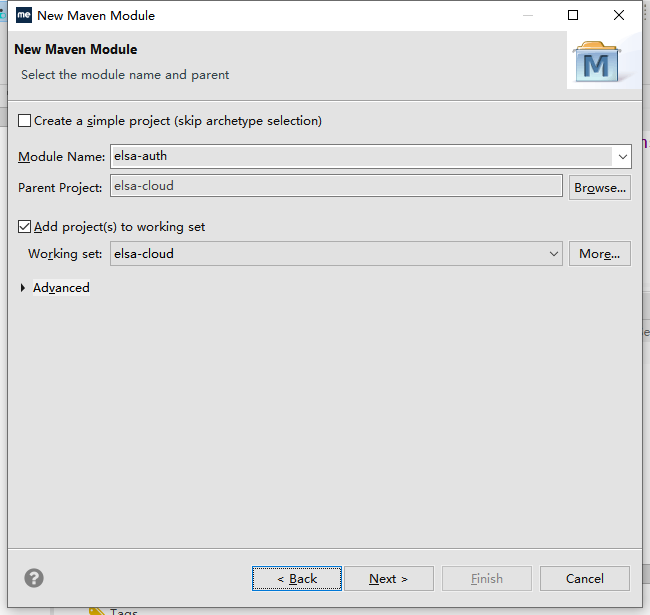Click the More... working set button

[x=599, y=254]
